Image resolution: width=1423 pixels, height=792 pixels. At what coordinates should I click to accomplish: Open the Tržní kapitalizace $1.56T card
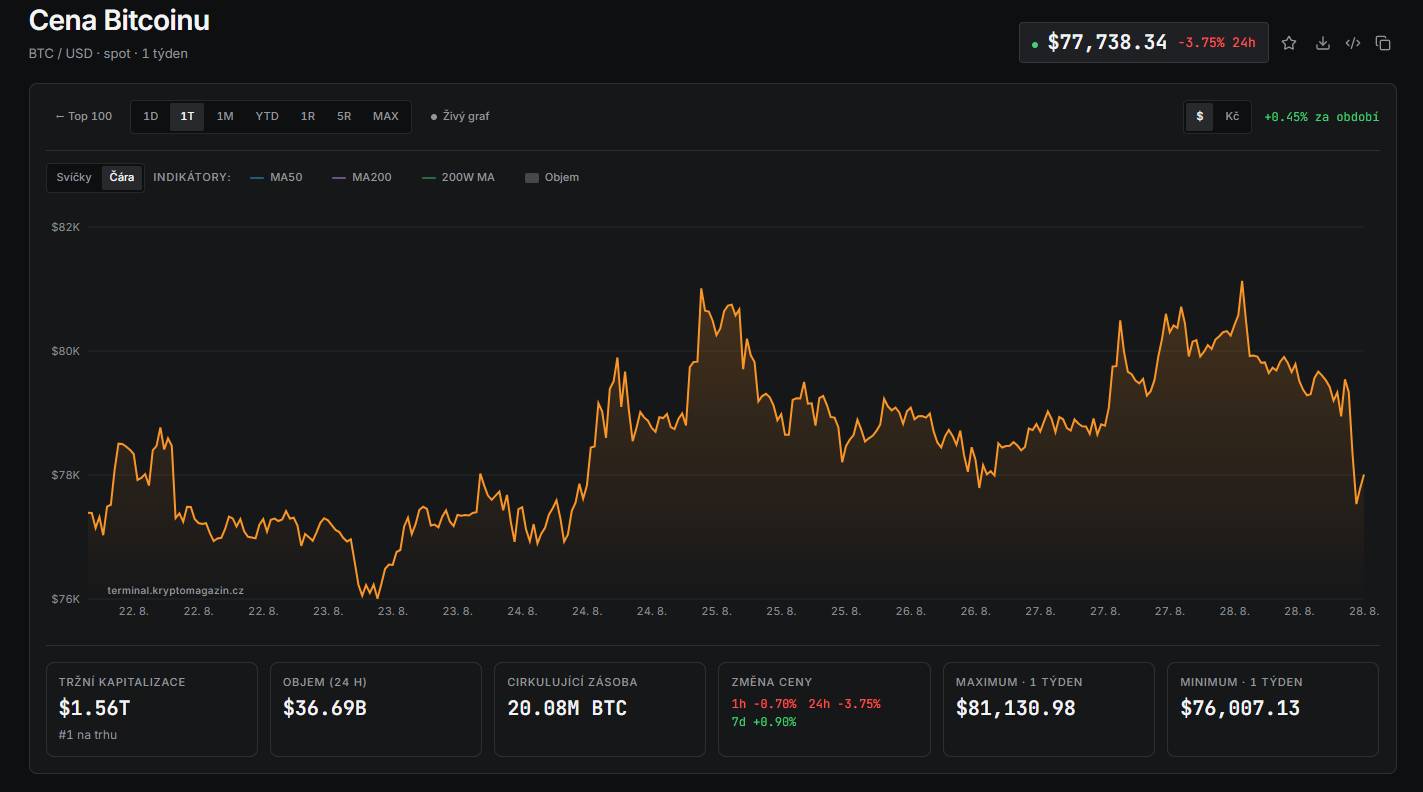coord(152,709)
